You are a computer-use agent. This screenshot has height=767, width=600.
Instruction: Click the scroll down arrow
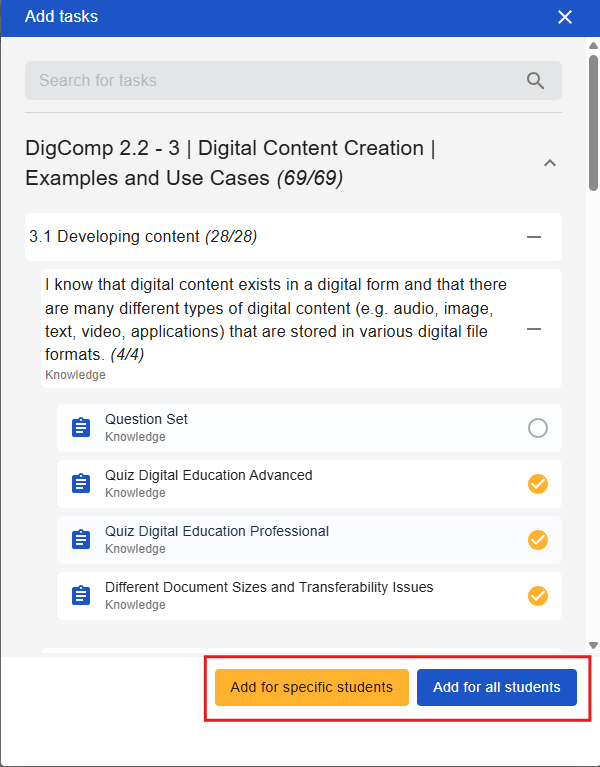pyautogui.click(x=593, y=646)
